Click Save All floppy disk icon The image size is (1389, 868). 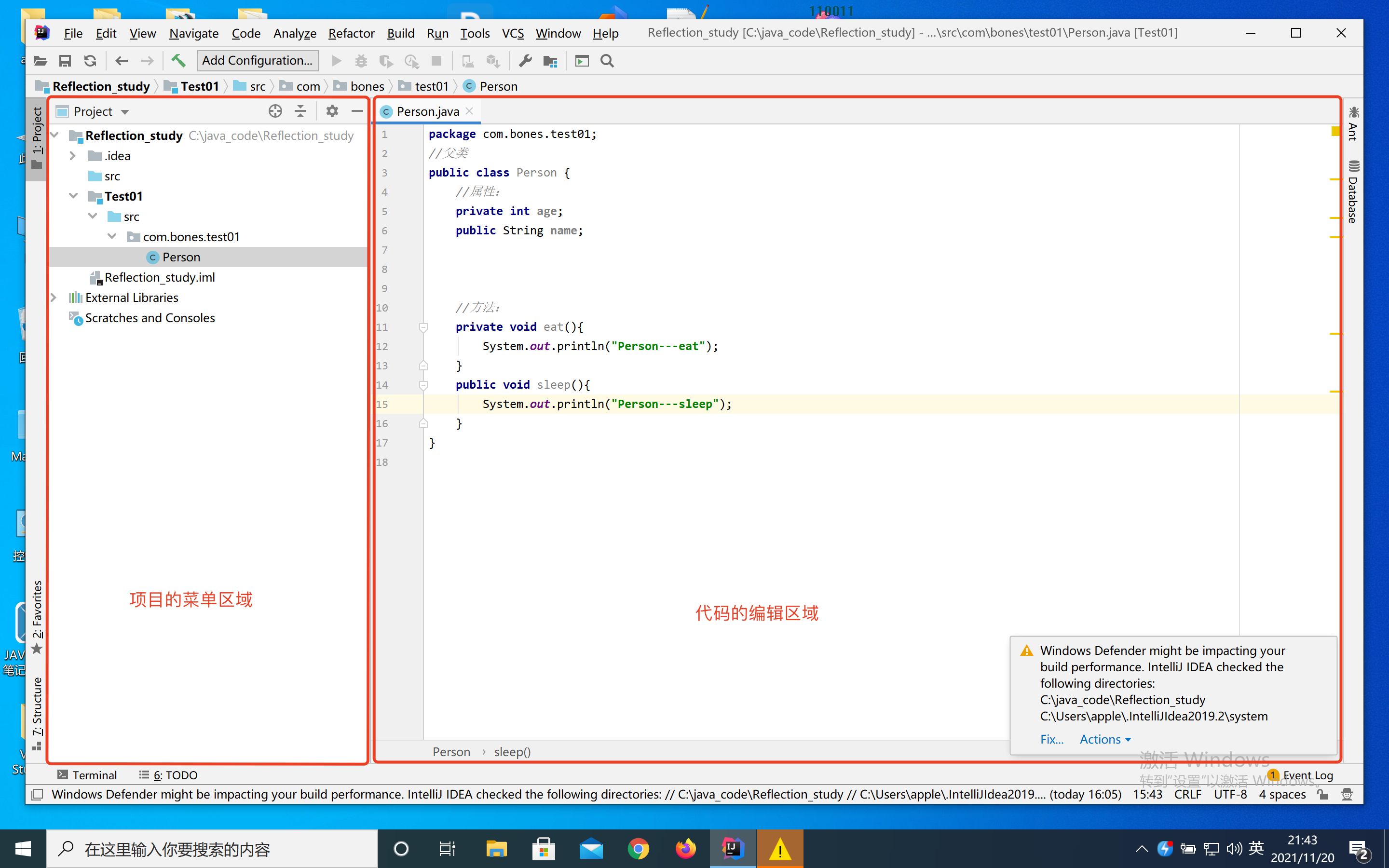(x=65, y=60)
